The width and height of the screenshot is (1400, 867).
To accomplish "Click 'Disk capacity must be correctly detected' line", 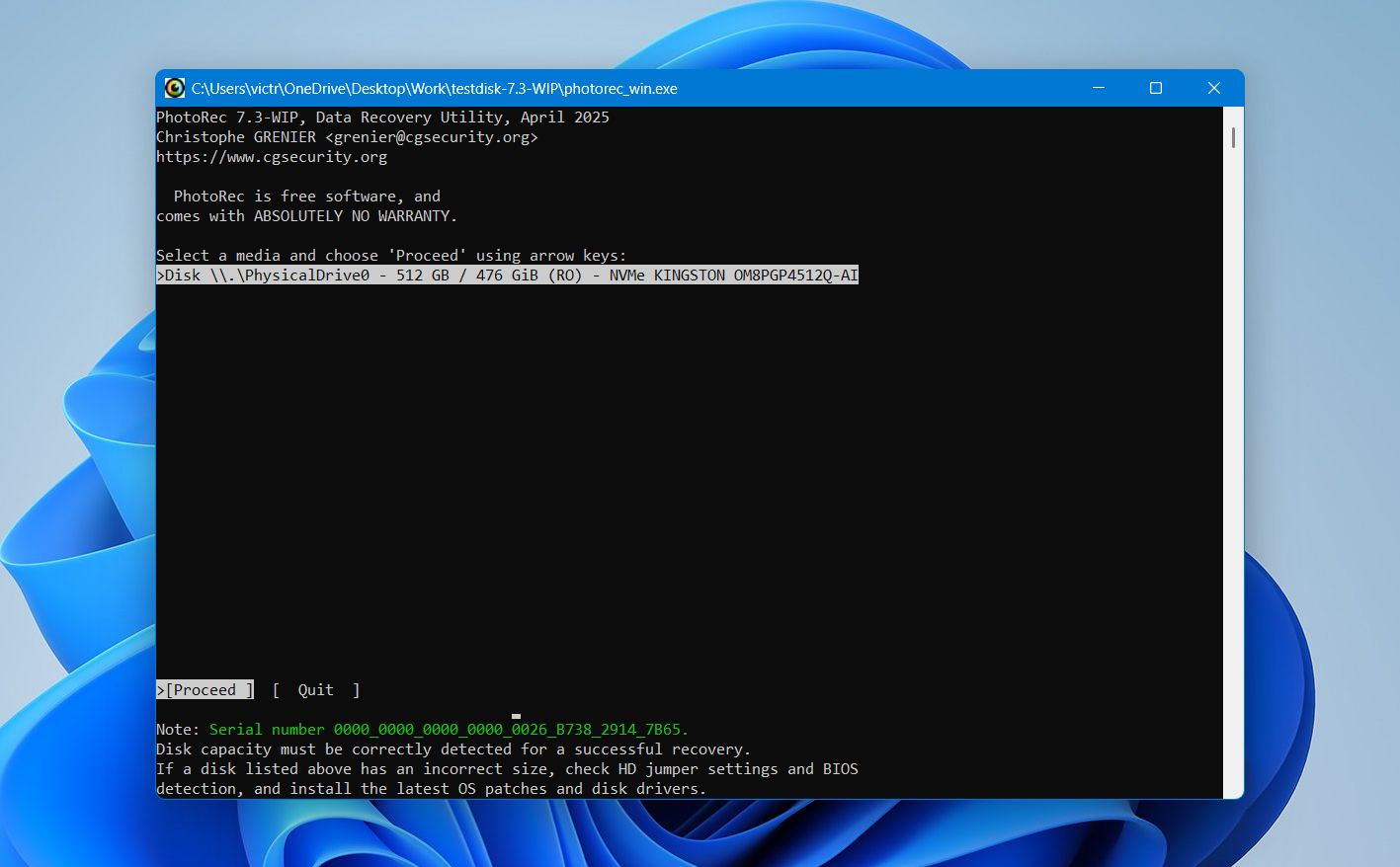I will pyautogui.click(x=453, y=749).
